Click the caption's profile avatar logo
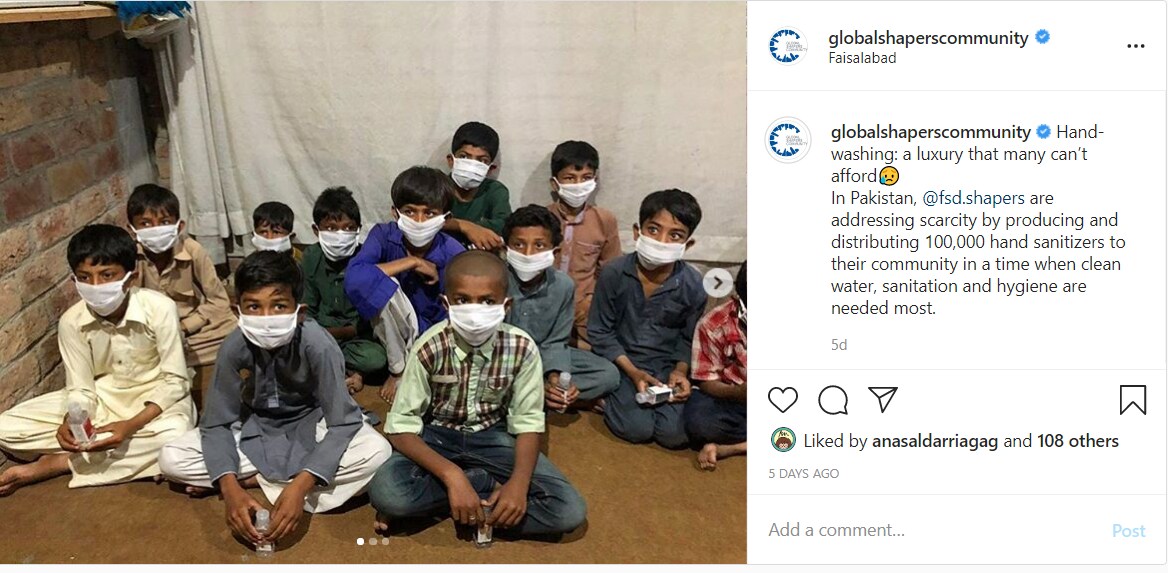Screen dimensions: 1168x573 (787, 140)
